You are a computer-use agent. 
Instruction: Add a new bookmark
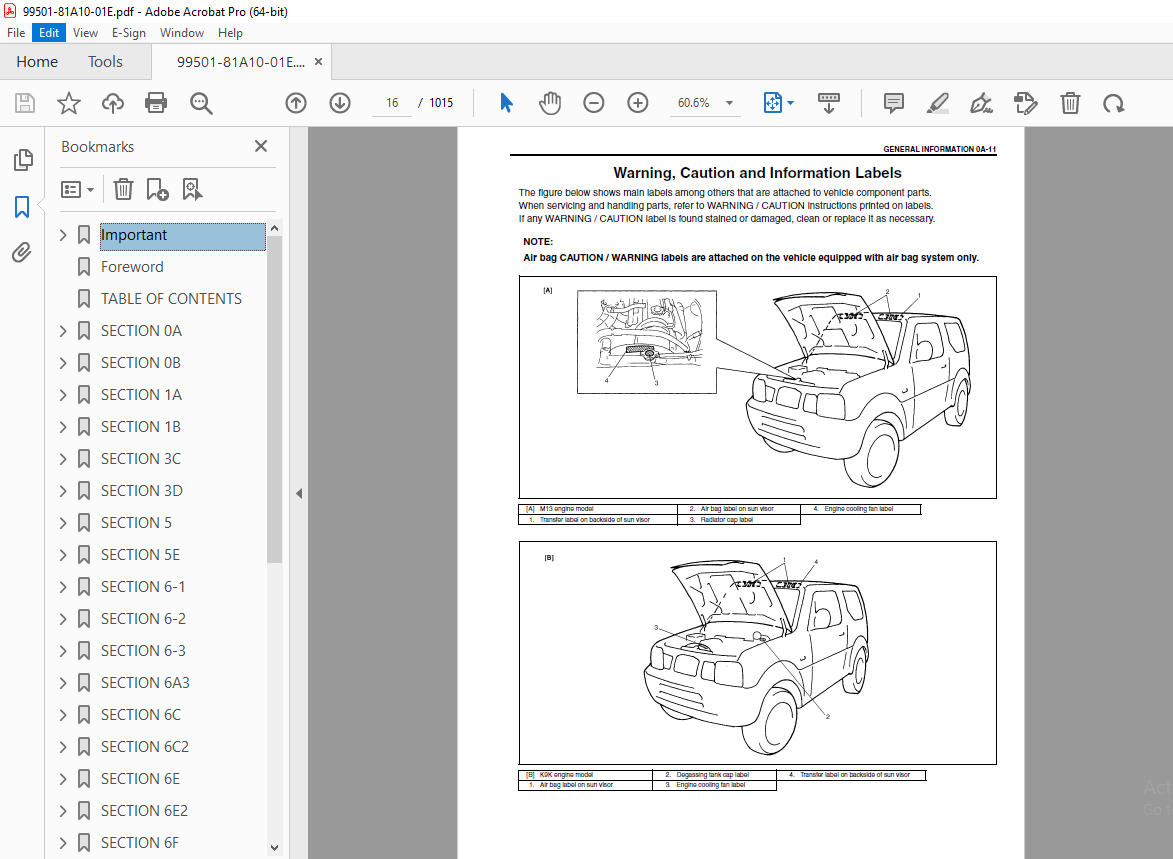(157, 189)
